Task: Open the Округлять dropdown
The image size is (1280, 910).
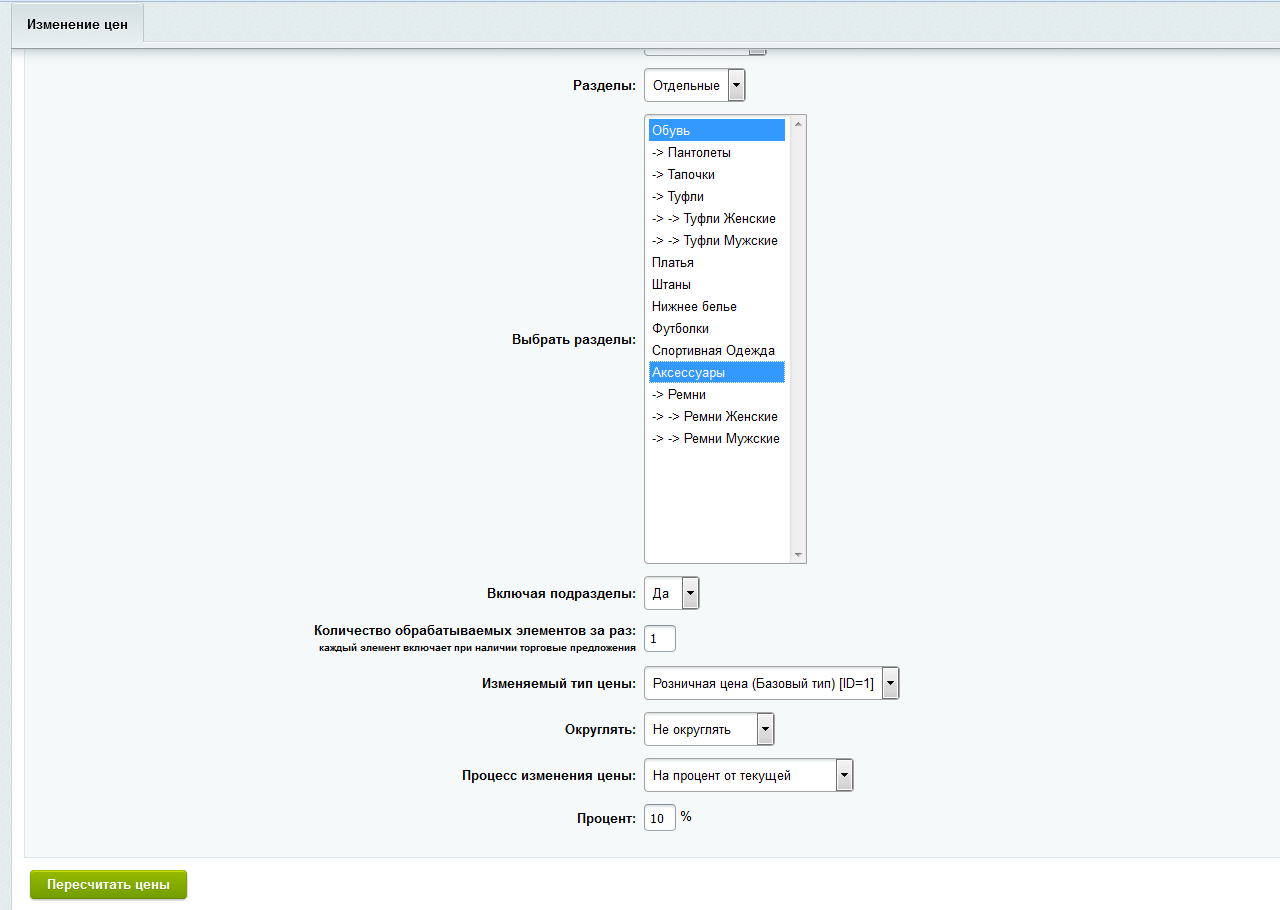Action: click(x=708, y=730)
